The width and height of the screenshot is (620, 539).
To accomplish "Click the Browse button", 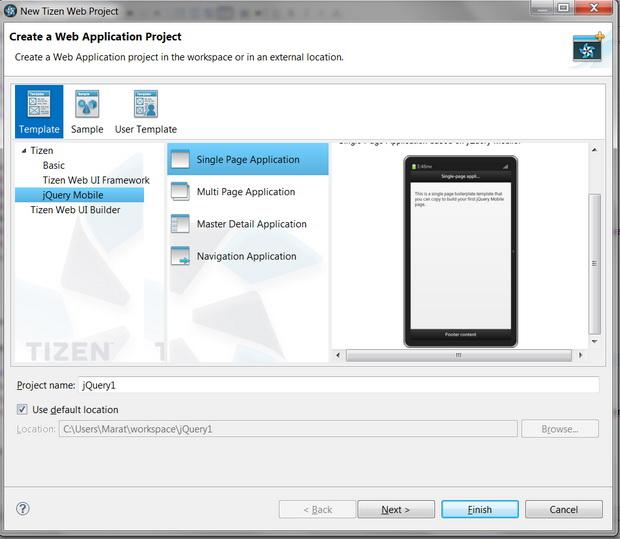I will point(560,429).
